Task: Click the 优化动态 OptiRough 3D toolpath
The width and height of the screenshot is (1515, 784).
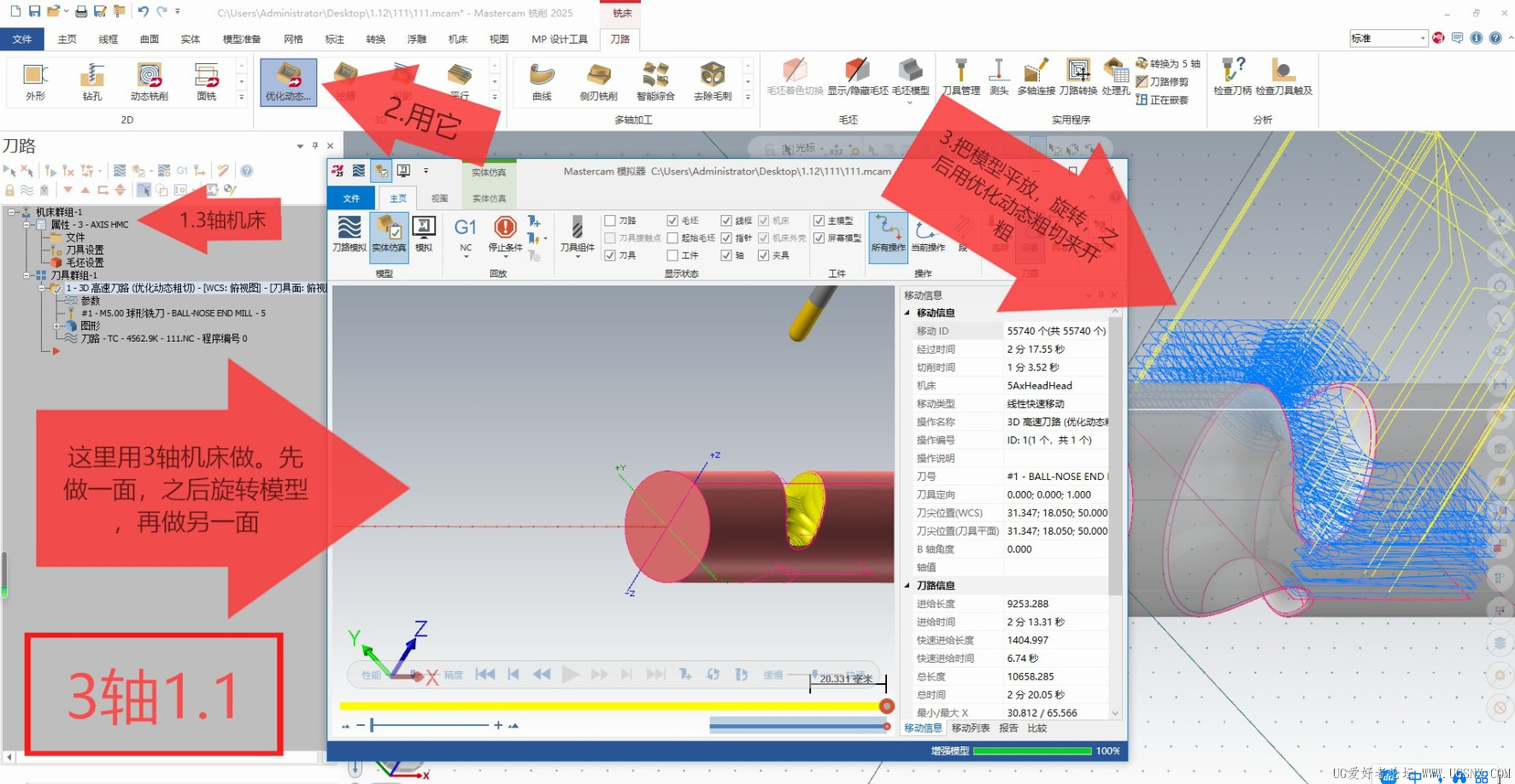Action: [288, 82]
